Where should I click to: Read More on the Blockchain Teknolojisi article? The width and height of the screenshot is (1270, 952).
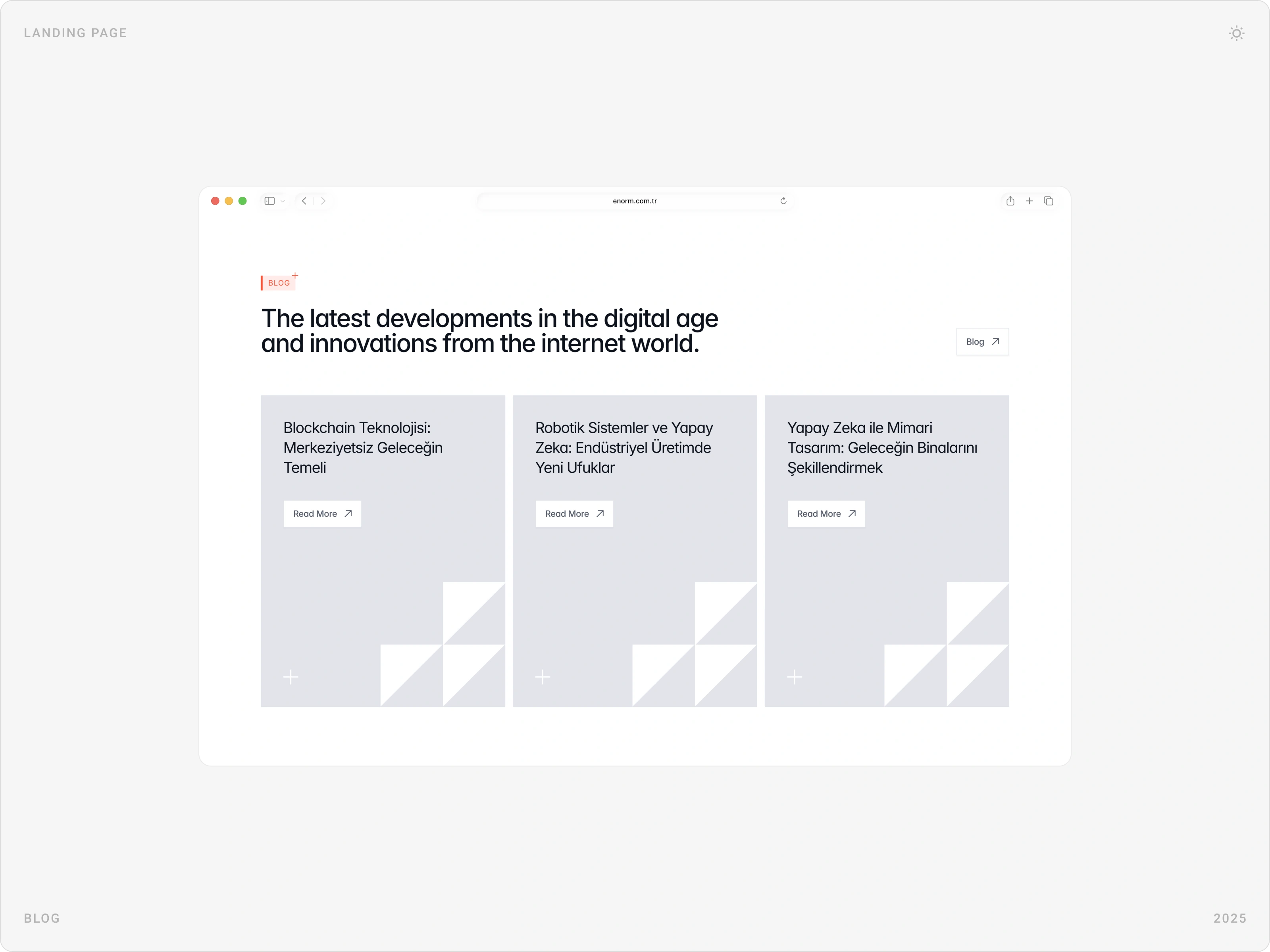coord(322,514)
